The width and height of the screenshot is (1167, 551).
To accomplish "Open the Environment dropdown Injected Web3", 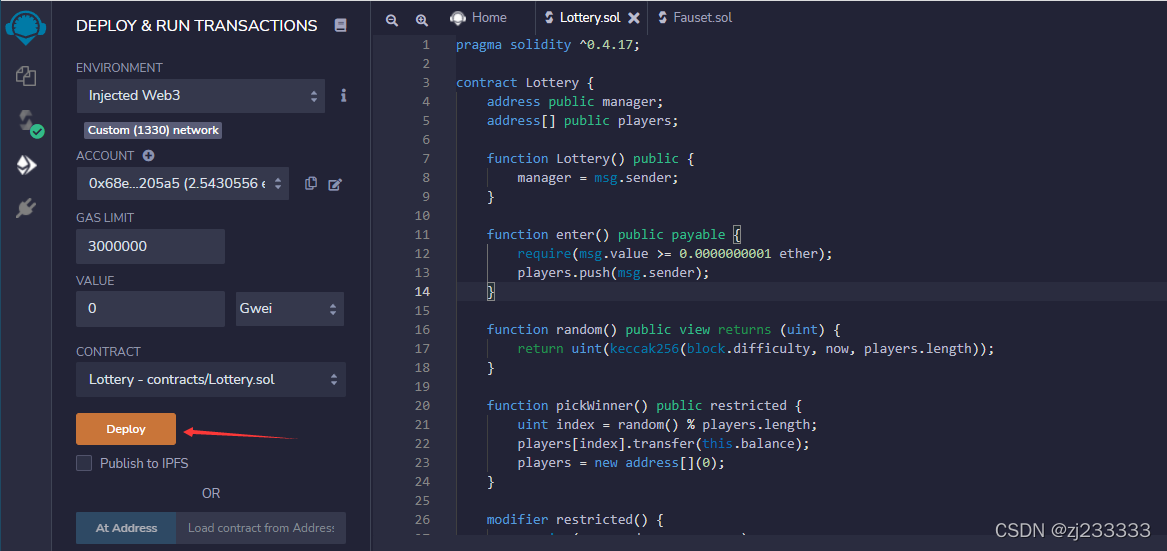I will click(x=200, y=96).
